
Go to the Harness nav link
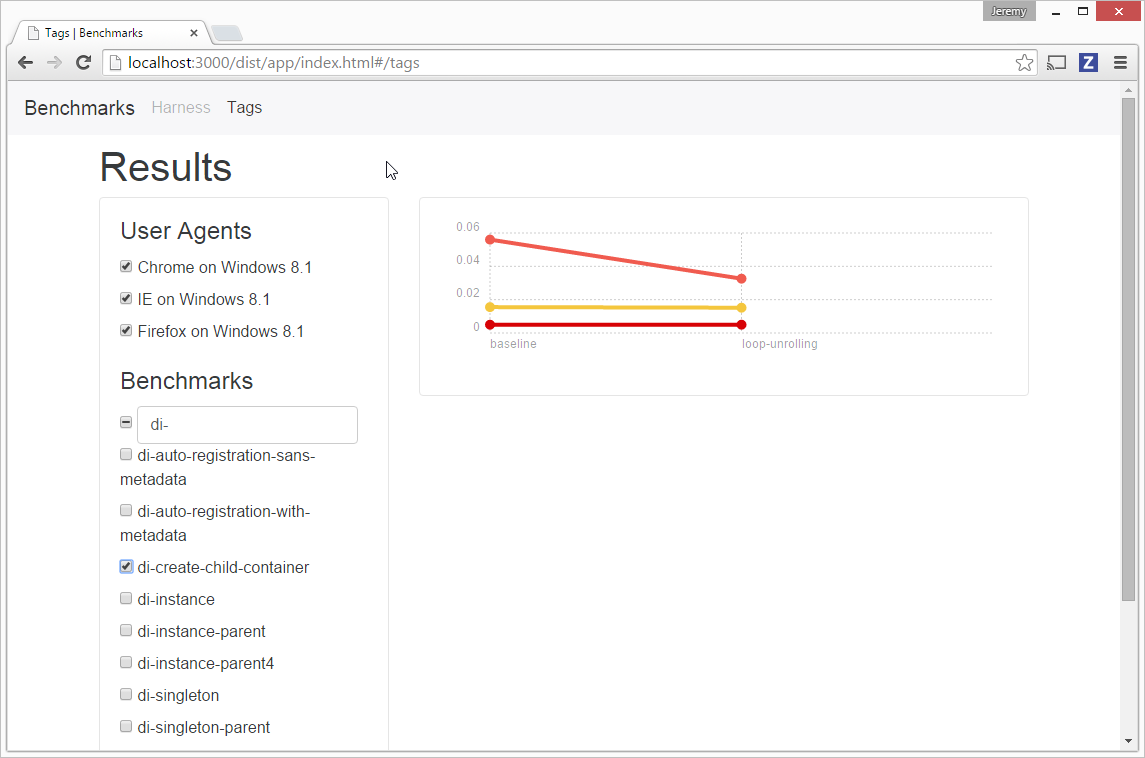(181, 107)
